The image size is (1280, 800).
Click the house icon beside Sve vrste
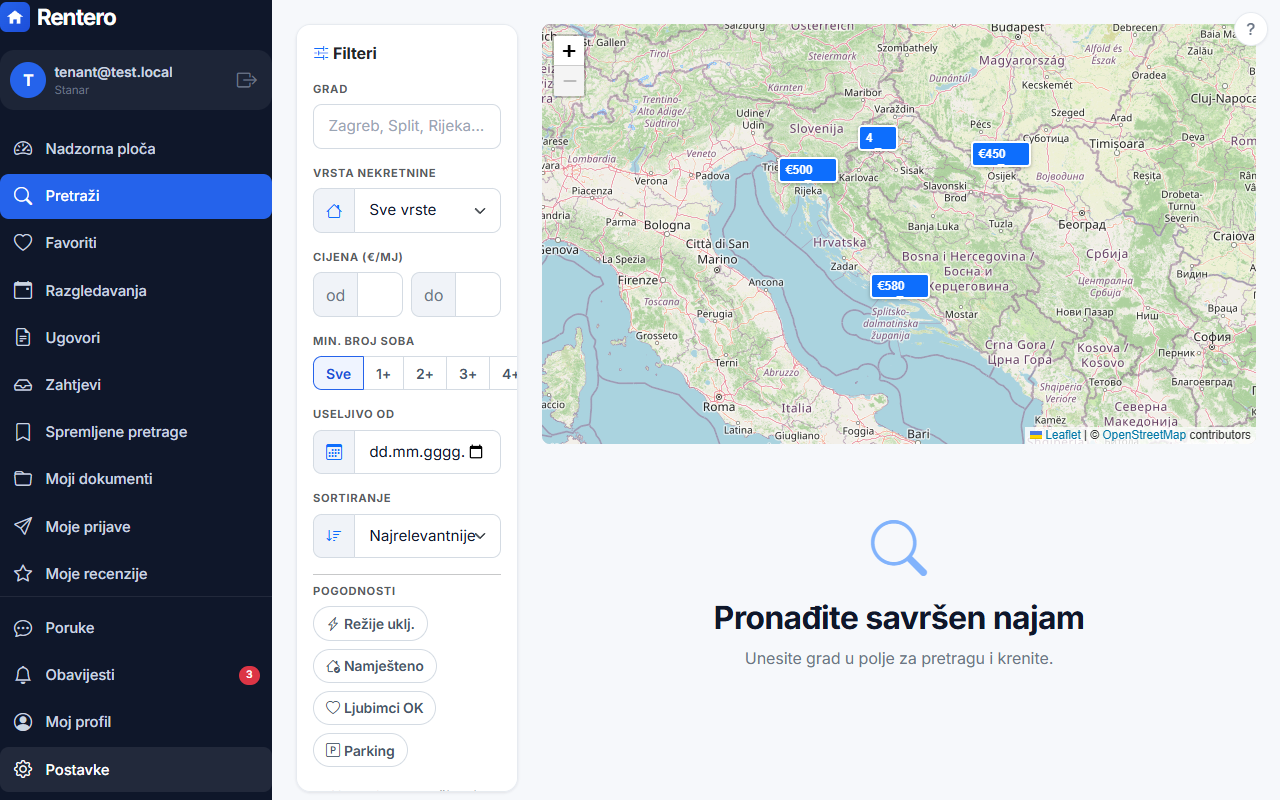(x=334, y=211)
